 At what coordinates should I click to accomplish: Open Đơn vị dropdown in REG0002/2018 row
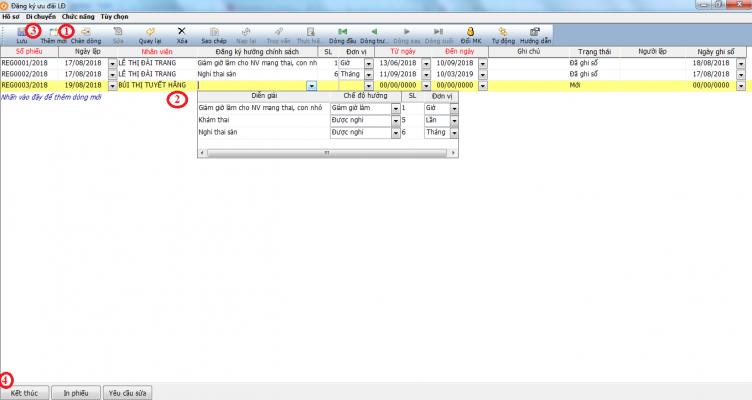(369, 74)
